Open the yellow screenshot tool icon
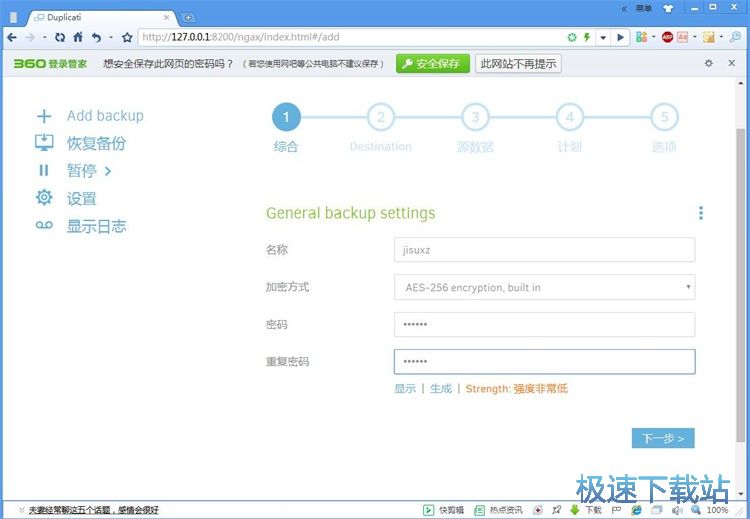Image resolution: width=750 pixels, height=519 pixels. click(709, 37)
